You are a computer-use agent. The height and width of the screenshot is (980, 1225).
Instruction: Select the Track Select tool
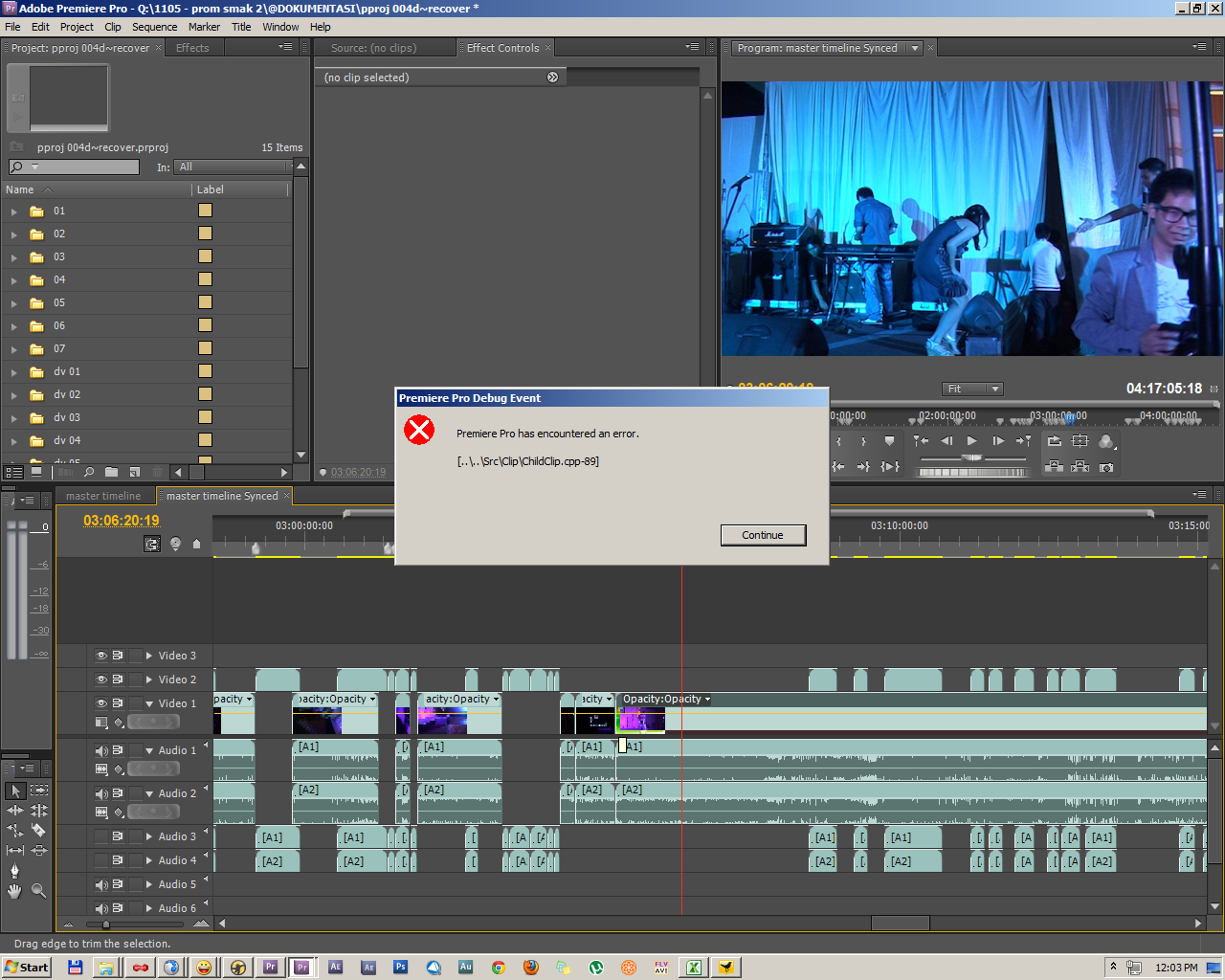click(x=39, y=791)
